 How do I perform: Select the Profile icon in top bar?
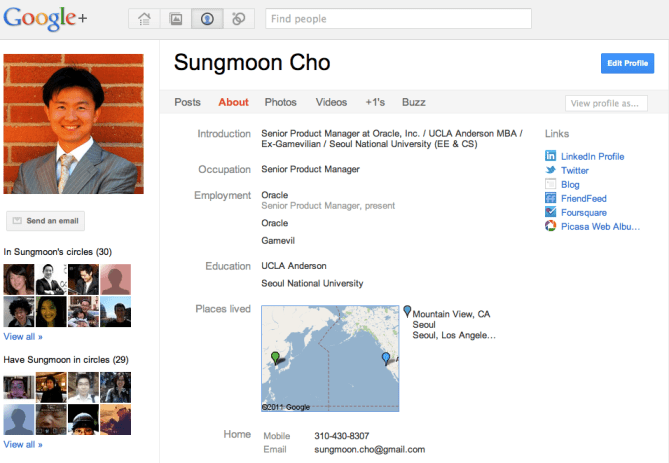pos(206,19)
